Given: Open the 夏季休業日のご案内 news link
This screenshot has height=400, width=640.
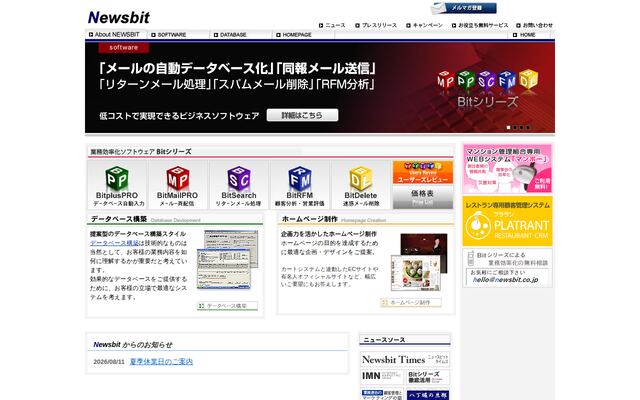Looking at the screenshot, I should 161,362.
